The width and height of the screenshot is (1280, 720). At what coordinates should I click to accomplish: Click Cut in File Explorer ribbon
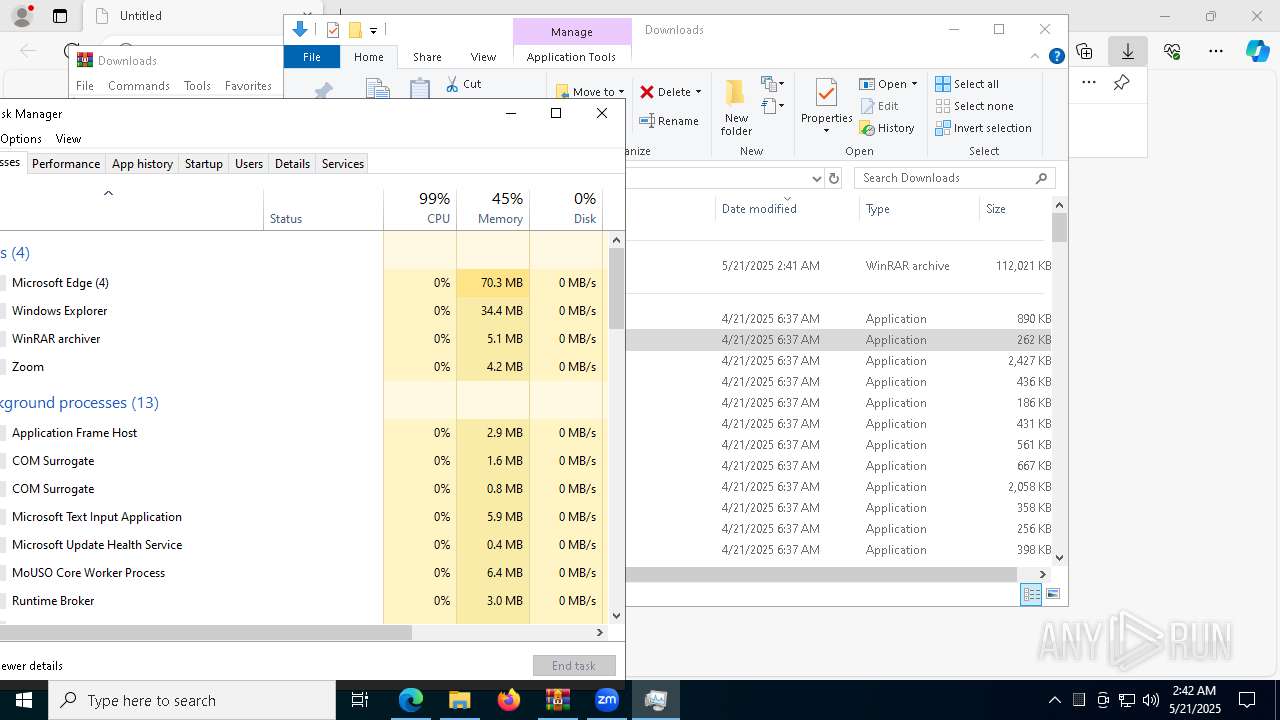pos(464,84)
